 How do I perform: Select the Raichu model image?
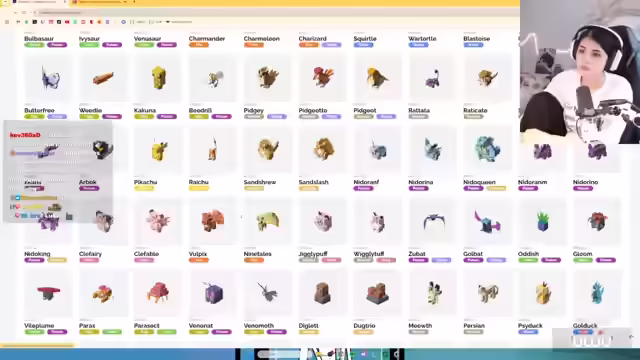[x=213, y=149]
